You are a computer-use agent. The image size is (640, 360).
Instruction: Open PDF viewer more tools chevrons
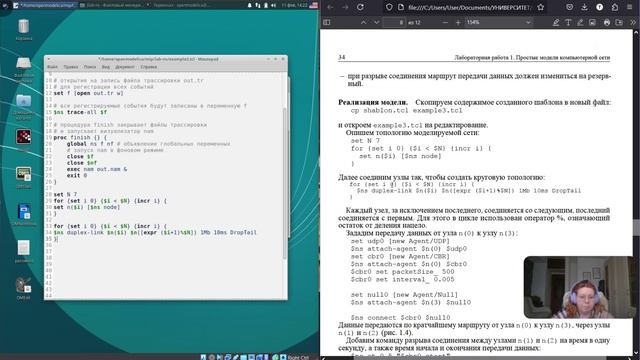coord(632,22)
